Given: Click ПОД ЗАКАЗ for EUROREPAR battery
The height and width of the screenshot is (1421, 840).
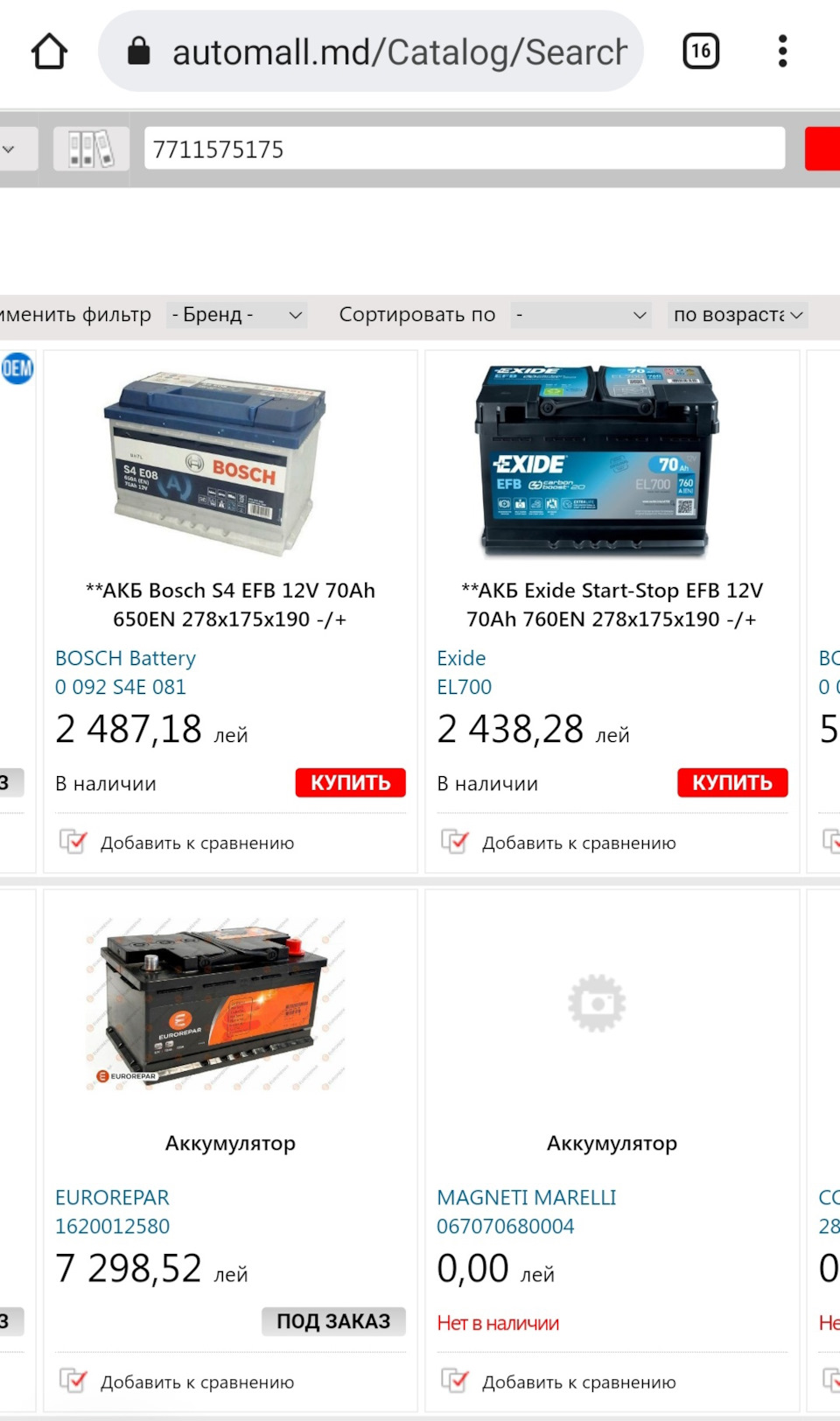Looking at the screenshot, I should pyautogui.click(x=333, y=1321).
